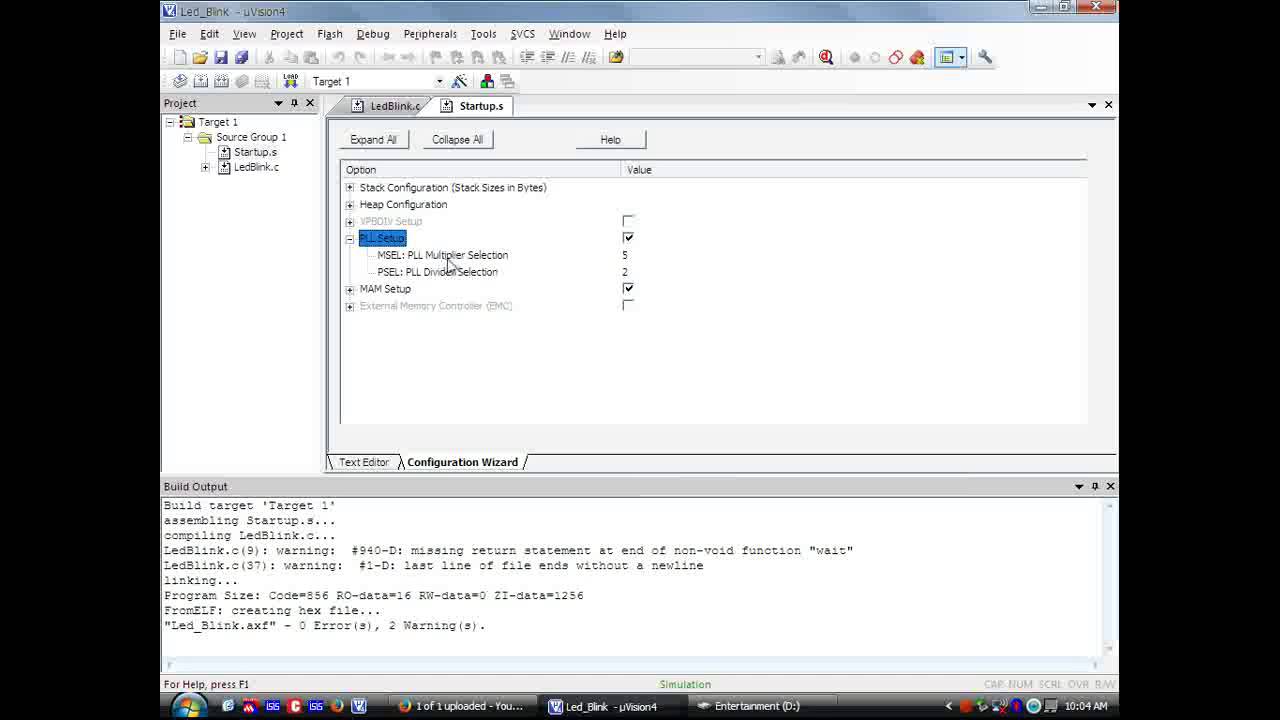Create a new file with toolbar icon
This screenshot has width=1280, height=720.
179,57
